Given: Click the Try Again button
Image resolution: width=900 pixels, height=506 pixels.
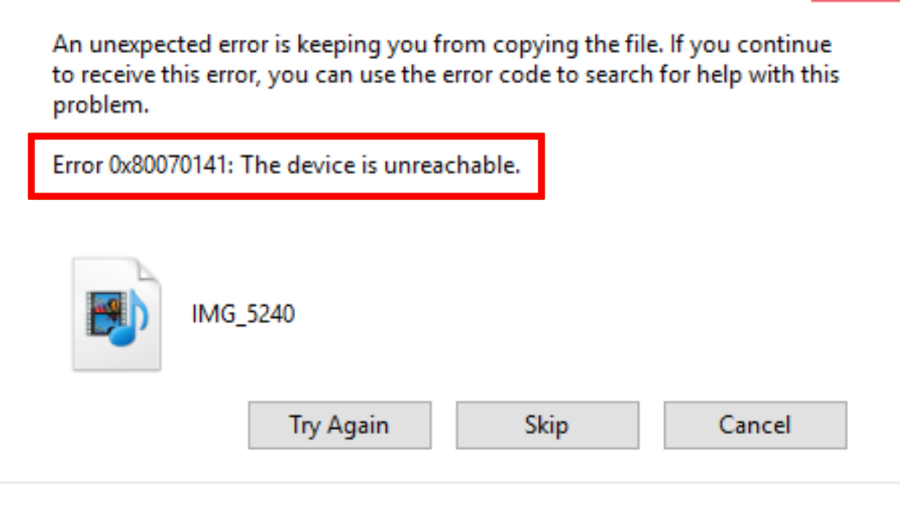Looking at the screenshot, I should pyautogui.click(x=339, y=425).
